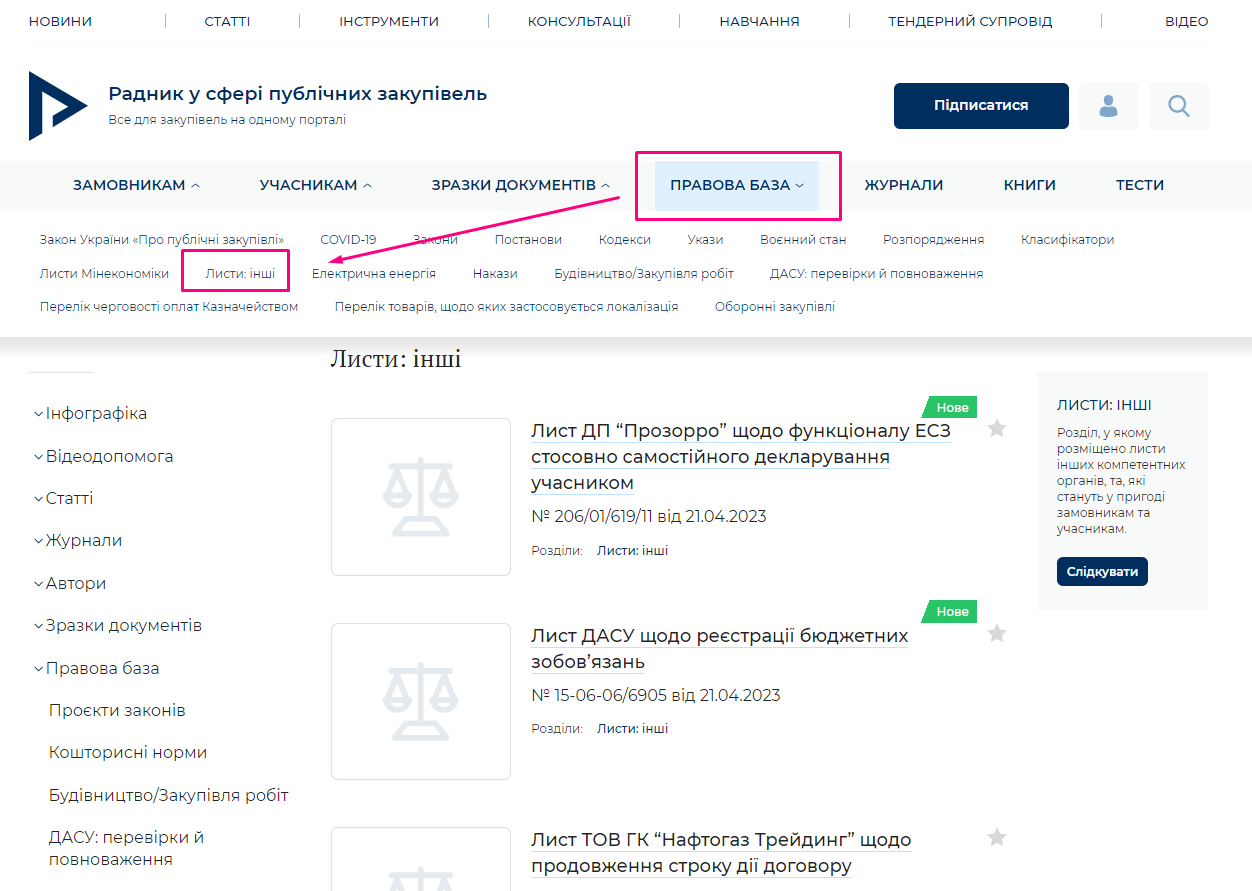Open Перелік черговості оплат Казначейством link
The height and width of the screenshot is (891, 1252).
[x=169, y=307]
